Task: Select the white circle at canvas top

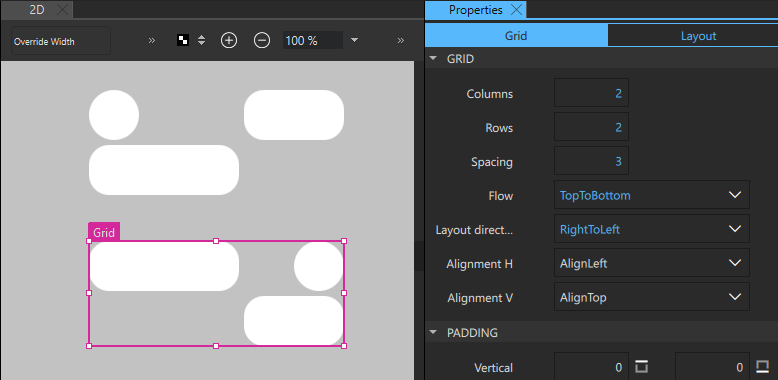Action: (x=114, y=115)
